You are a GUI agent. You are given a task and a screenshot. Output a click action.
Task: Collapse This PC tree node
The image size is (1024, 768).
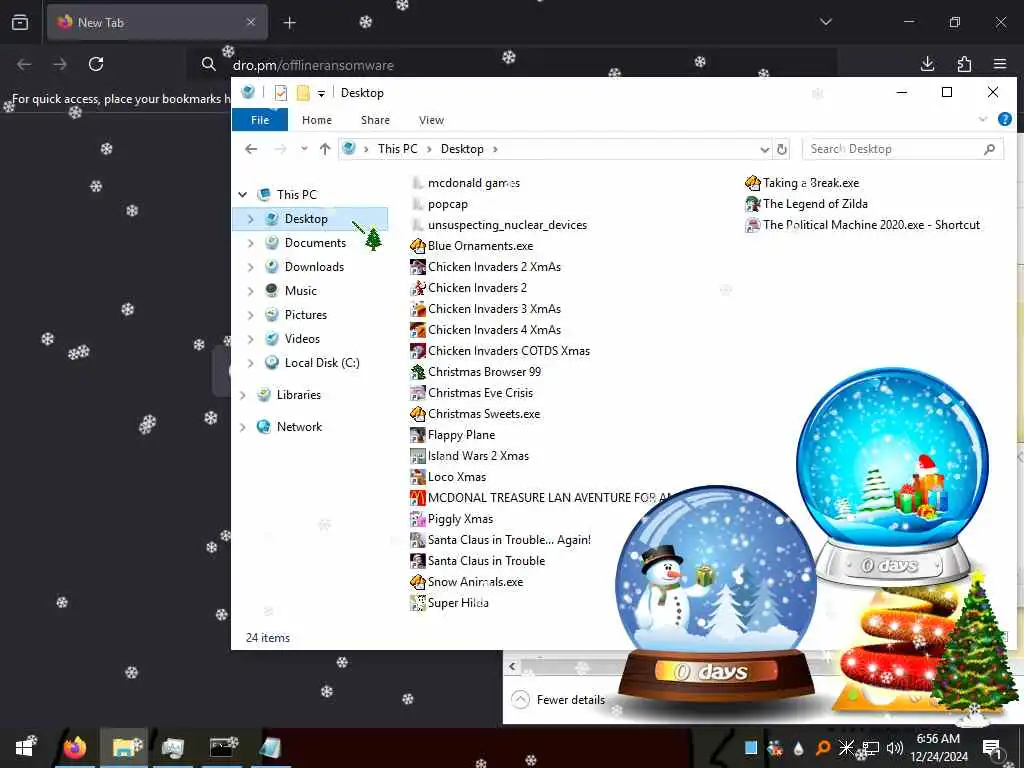pos(243,195)
